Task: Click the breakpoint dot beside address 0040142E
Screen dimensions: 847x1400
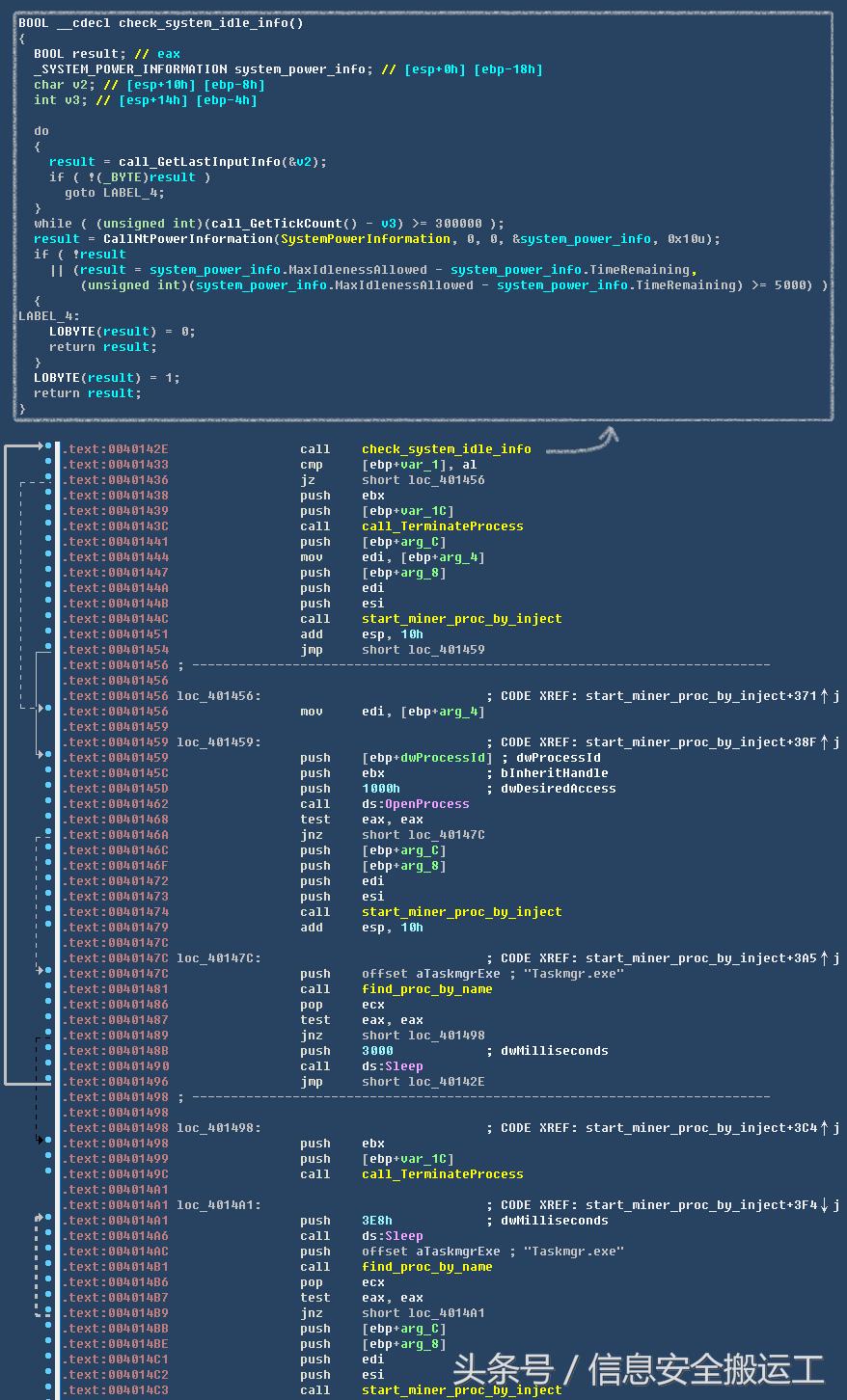Action: [48, 448]
